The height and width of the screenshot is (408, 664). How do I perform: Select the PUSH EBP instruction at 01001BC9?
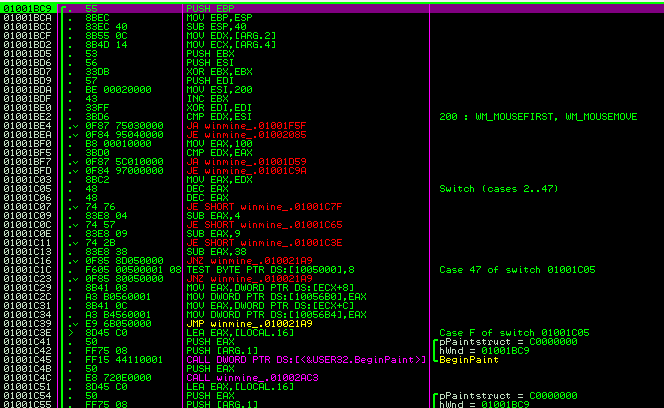click(210, 8)
